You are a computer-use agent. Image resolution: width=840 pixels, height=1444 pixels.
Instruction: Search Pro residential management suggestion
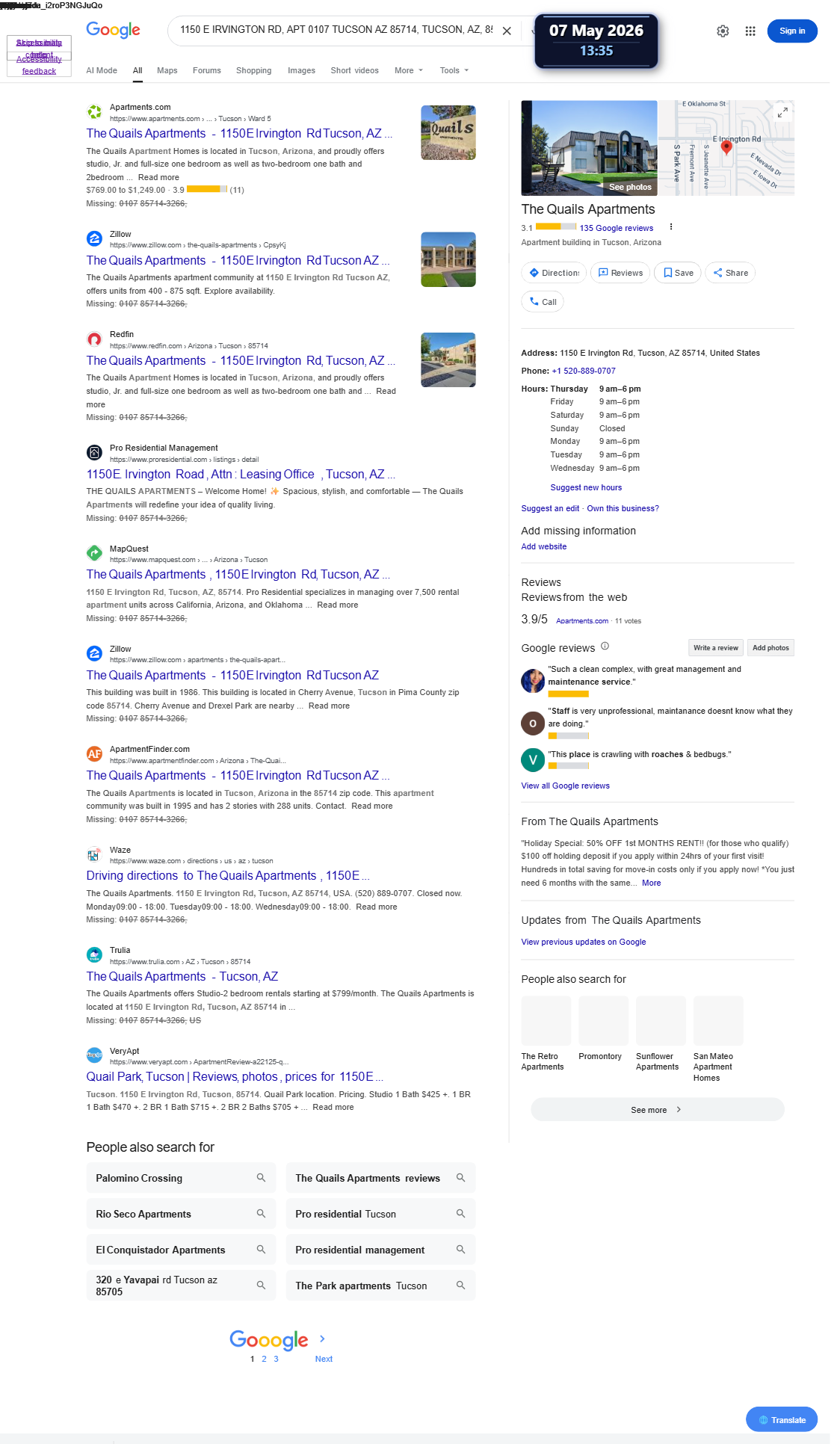click(380, 1250)
